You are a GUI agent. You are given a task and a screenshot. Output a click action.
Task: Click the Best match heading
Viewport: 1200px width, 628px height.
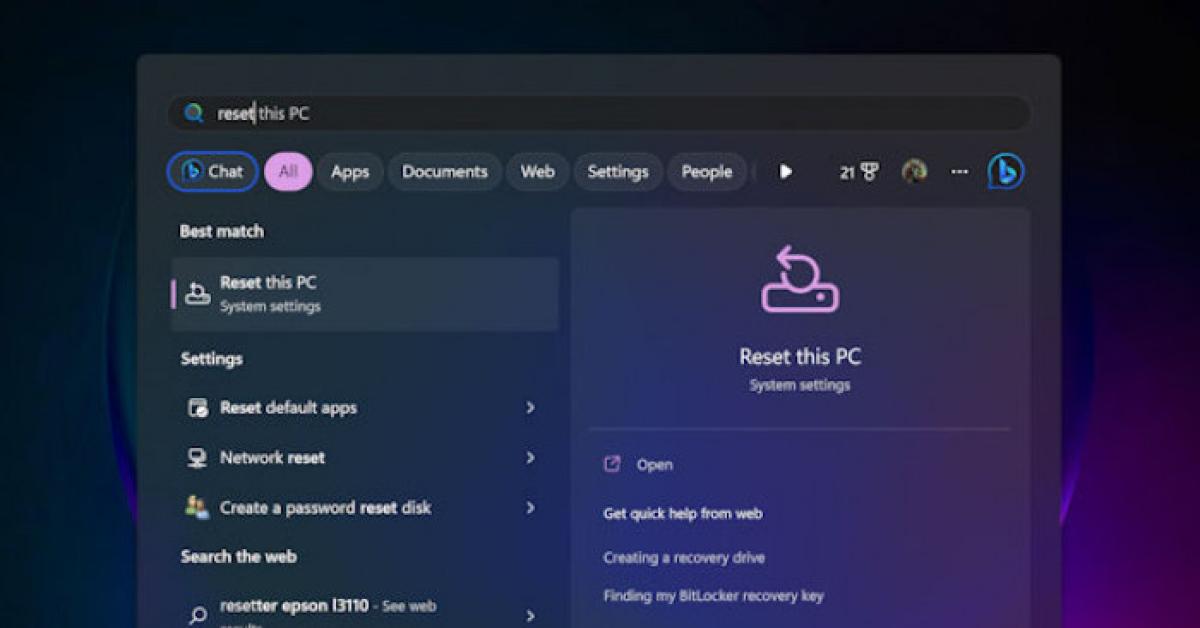pos(222,231)
